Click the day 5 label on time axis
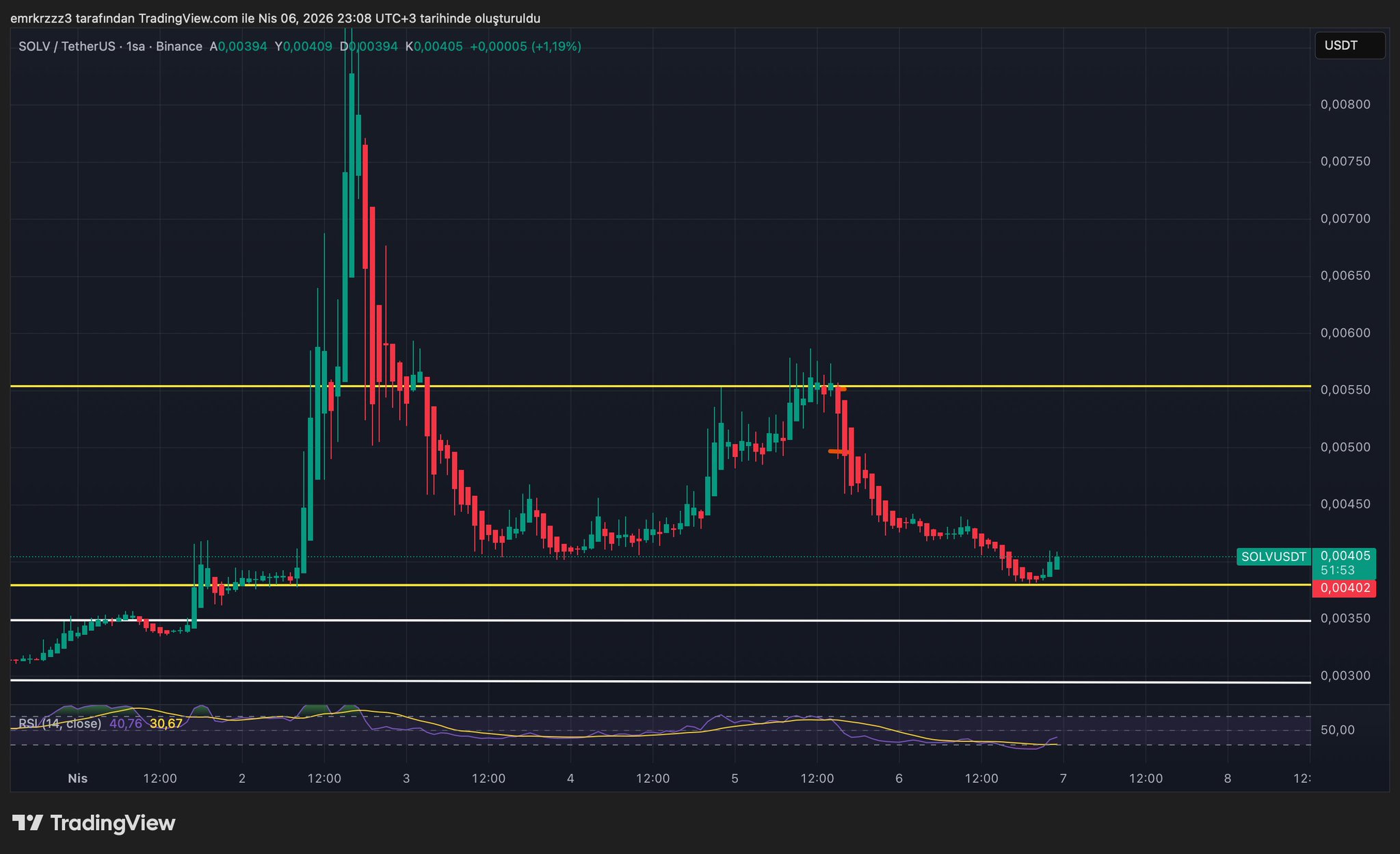 click(x=735, y=778)
